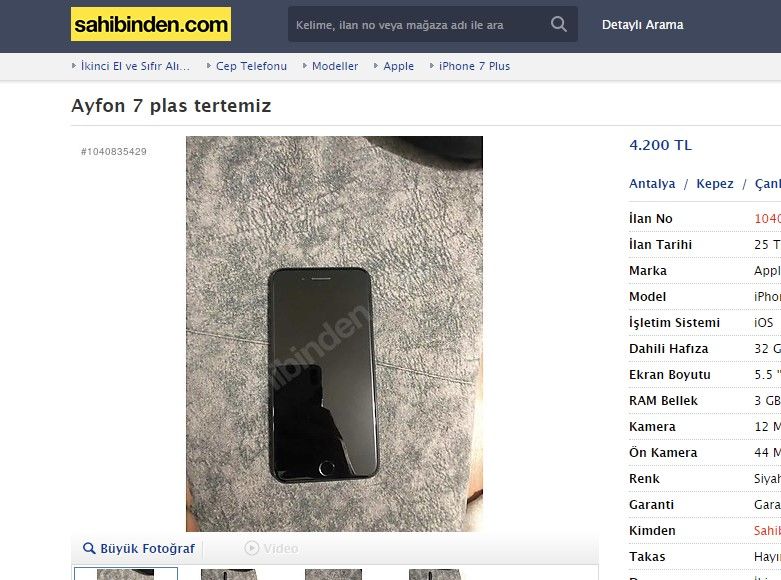Select the first photo thumbnail
The width and height of the screenshot is (781, 580).
[126, 574]
